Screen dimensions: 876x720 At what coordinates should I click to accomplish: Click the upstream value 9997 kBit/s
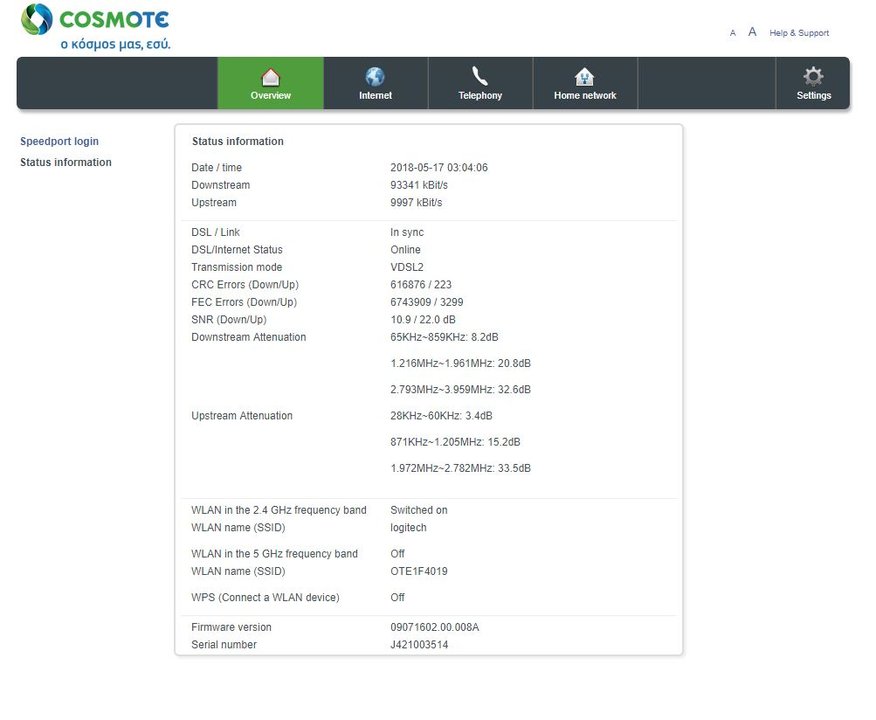(416, 202)
